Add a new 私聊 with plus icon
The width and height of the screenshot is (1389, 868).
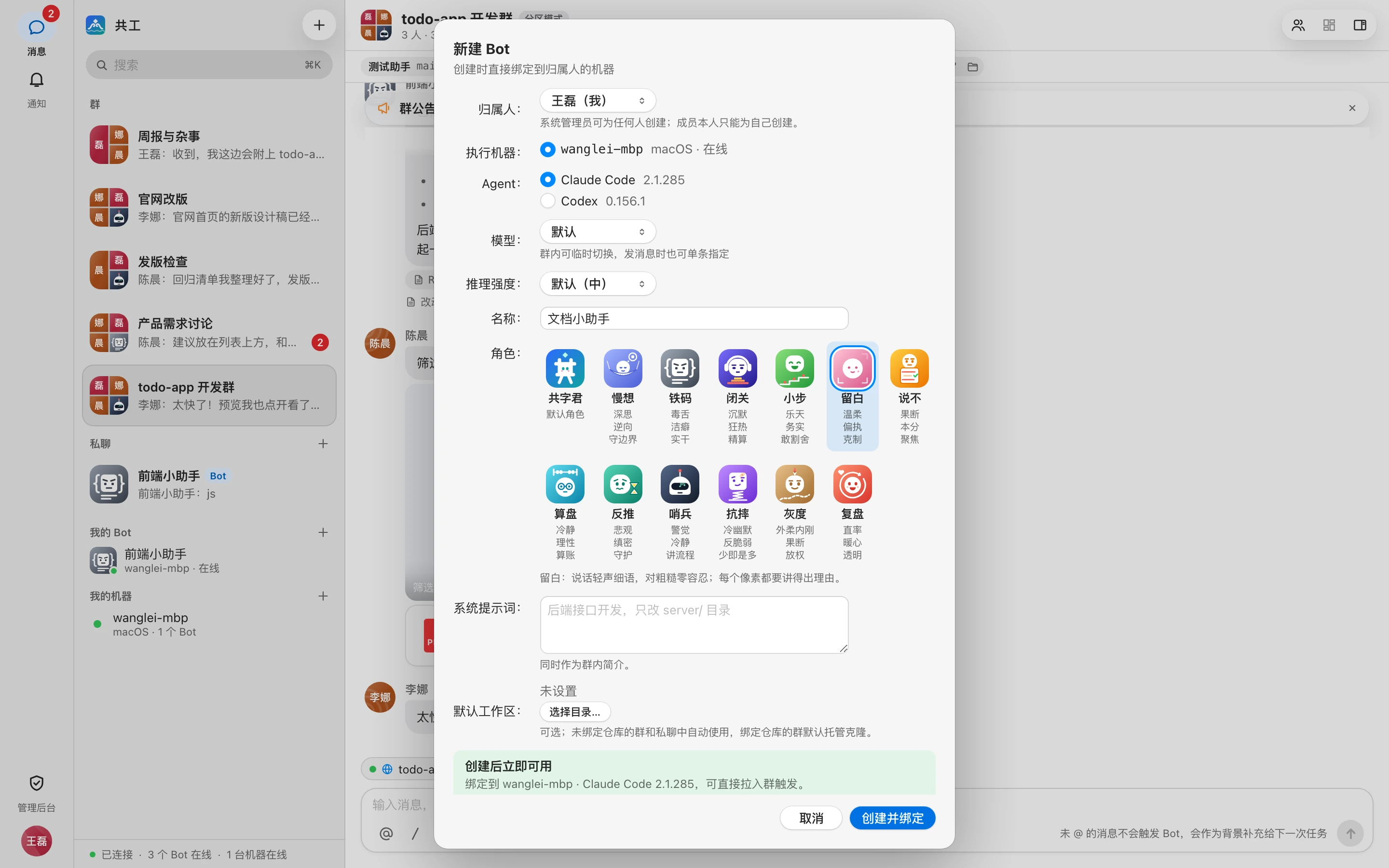click(323, 444)
